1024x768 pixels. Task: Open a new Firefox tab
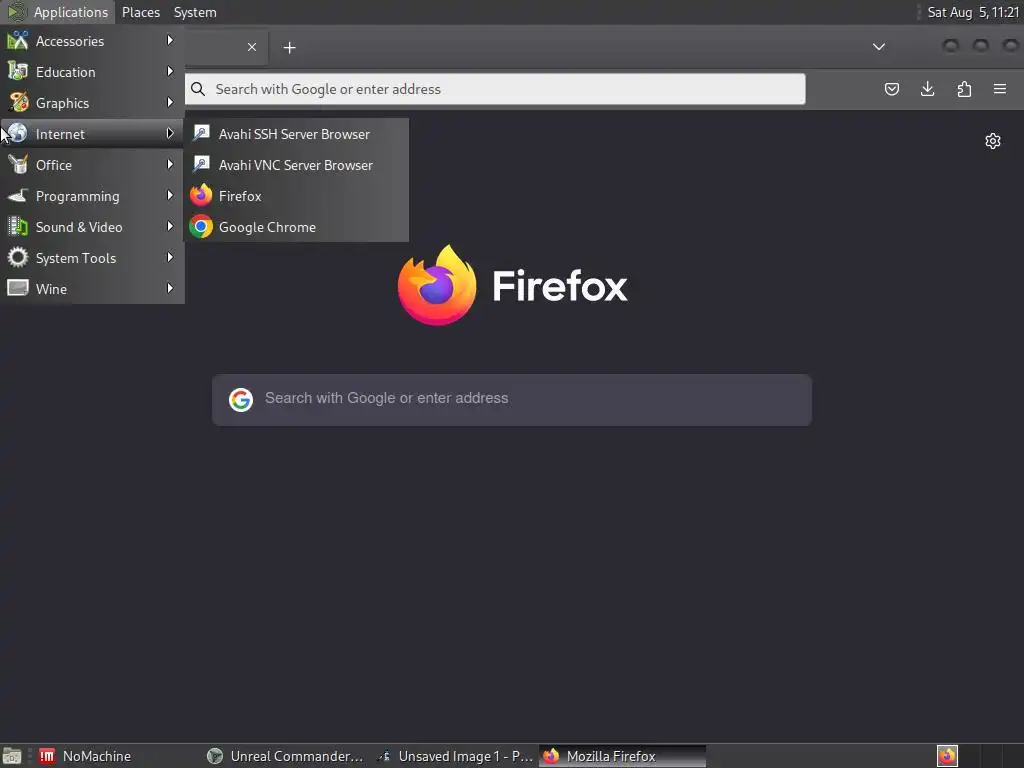[289, 48]
